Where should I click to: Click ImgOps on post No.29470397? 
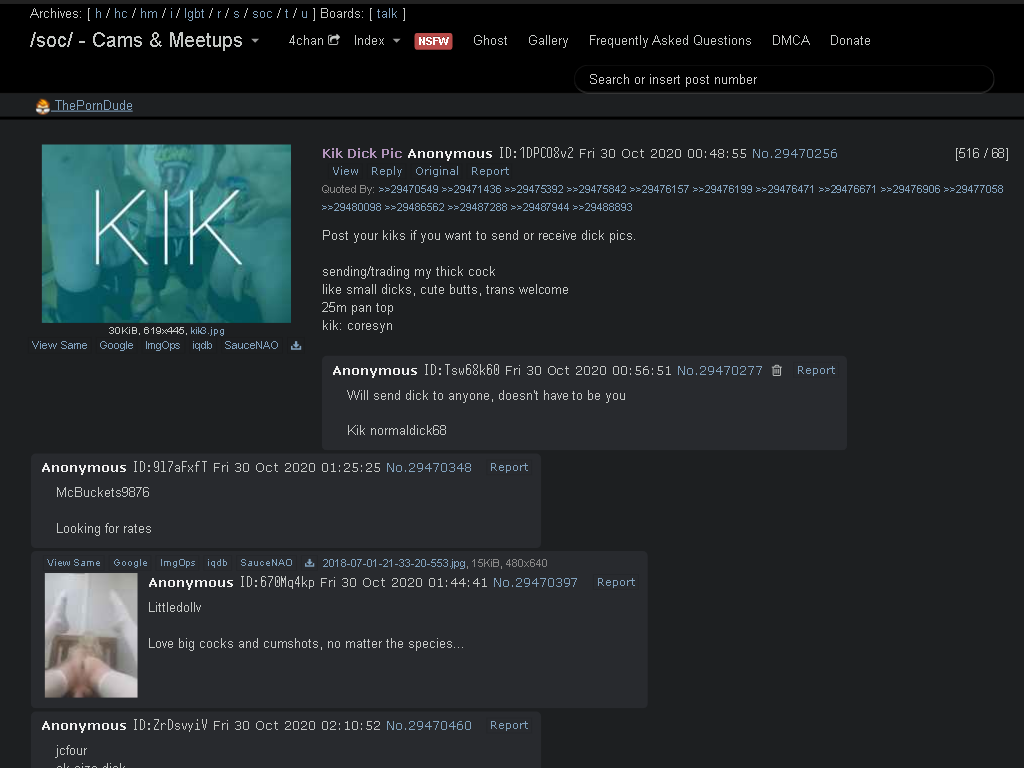[x=178, y=563]
